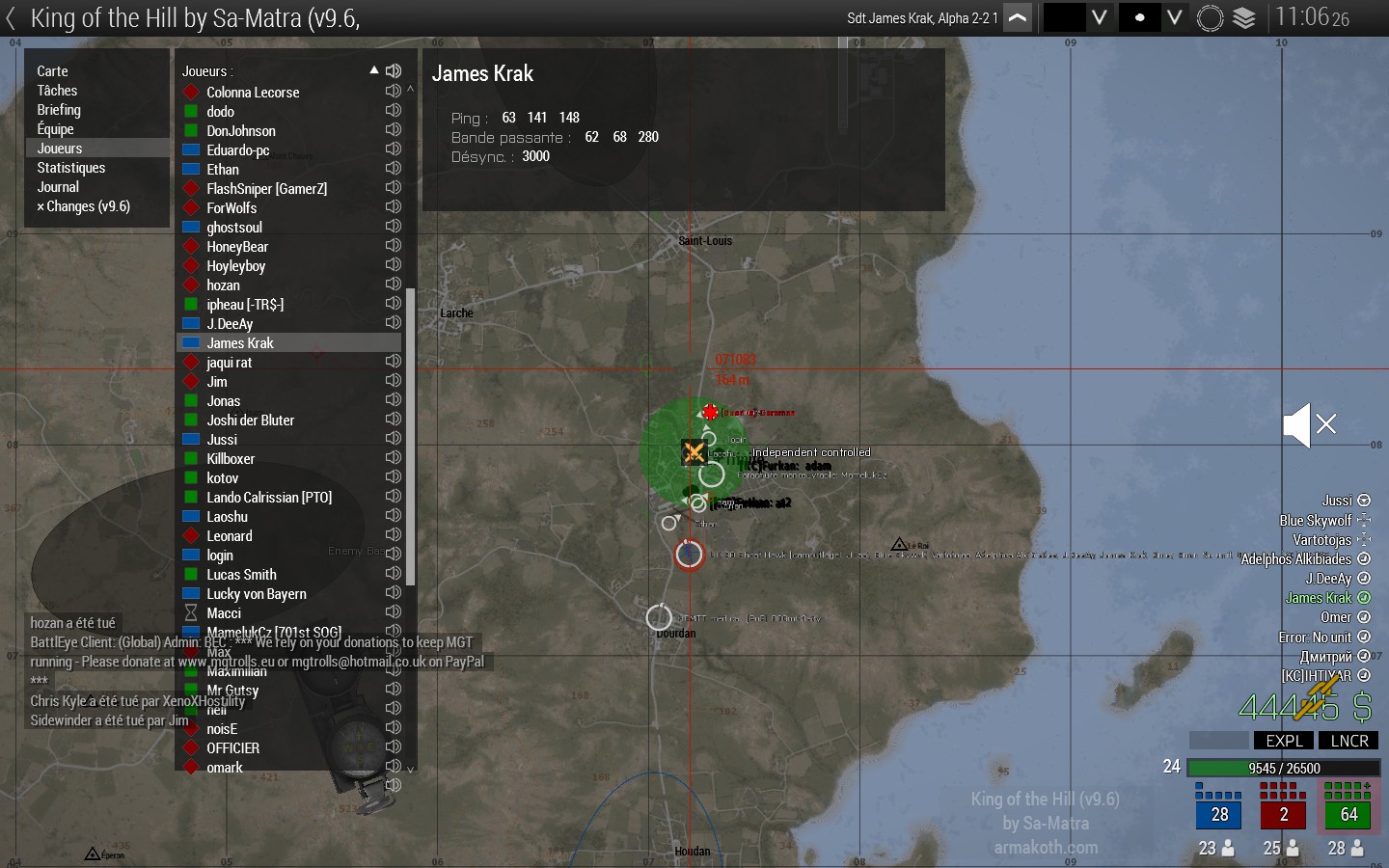
Task: Open the first V dropdown in top bar
Action: pos(1099,18)
